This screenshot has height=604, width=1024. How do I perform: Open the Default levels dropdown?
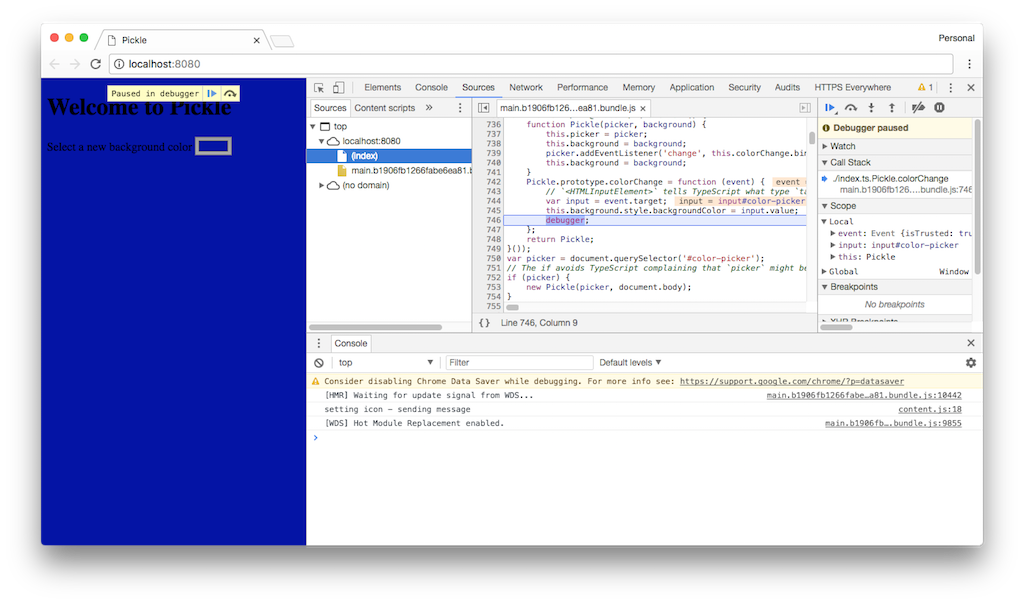(630, 362)
